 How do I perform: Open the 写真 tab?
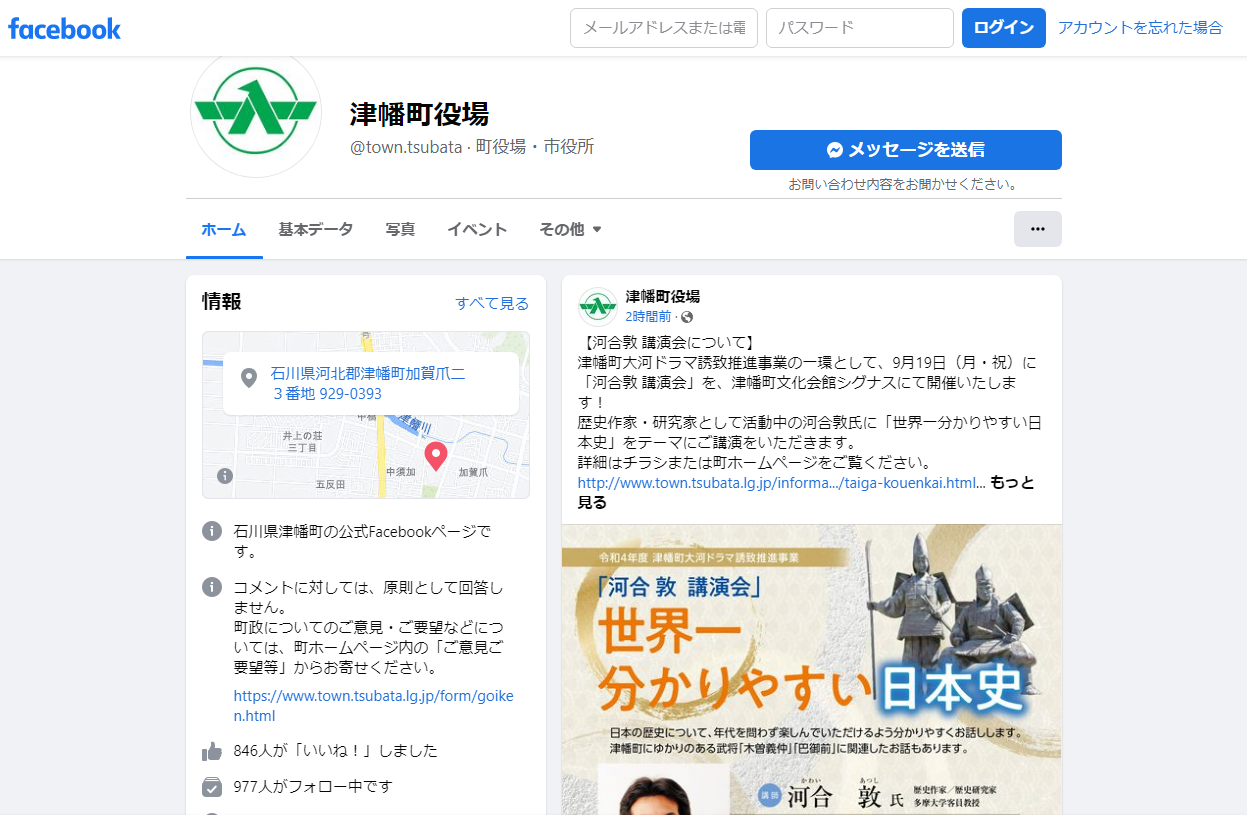pyautogui.click(x=400, y=229)
